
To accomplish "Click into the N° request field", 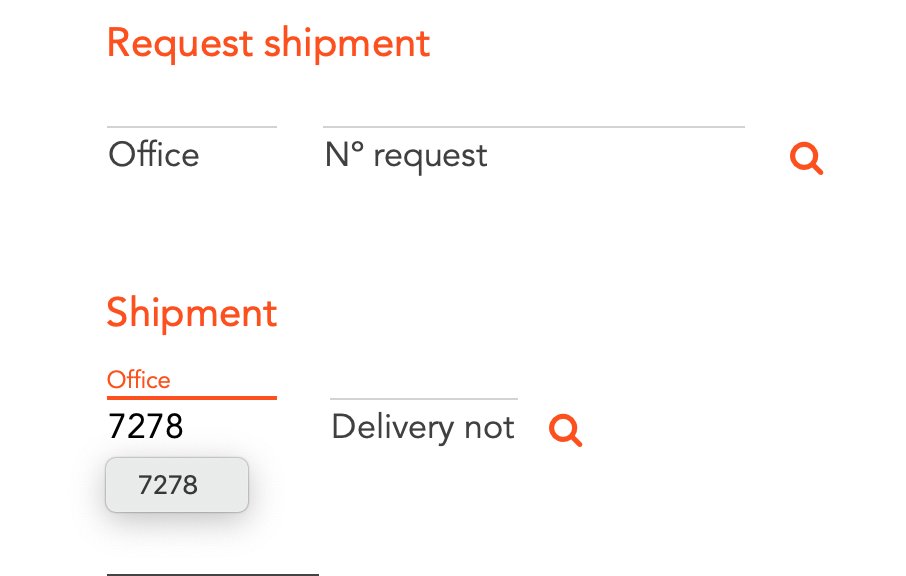I will pos(533,155).
